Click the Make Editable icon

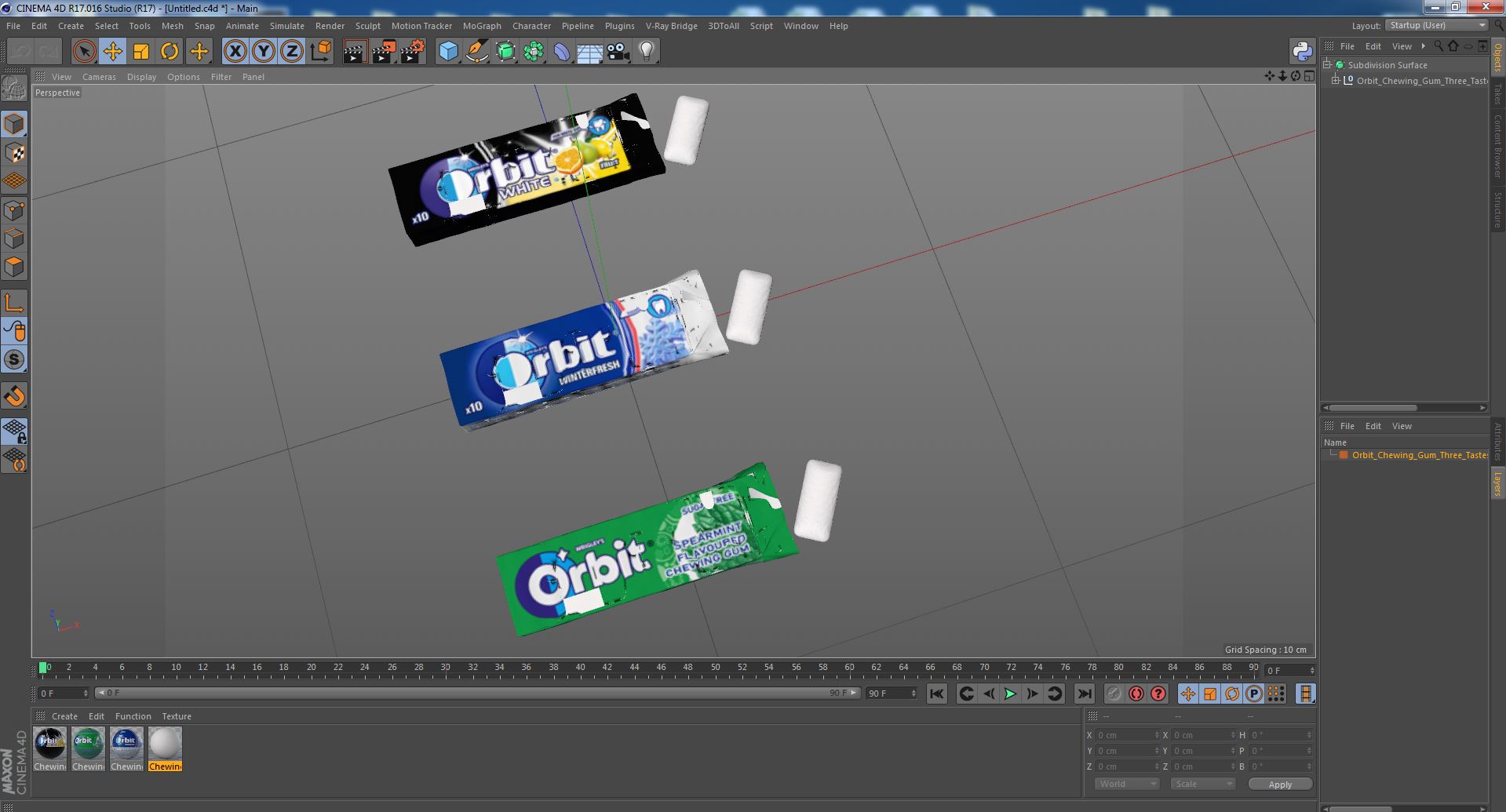click(x=14, y=89)
